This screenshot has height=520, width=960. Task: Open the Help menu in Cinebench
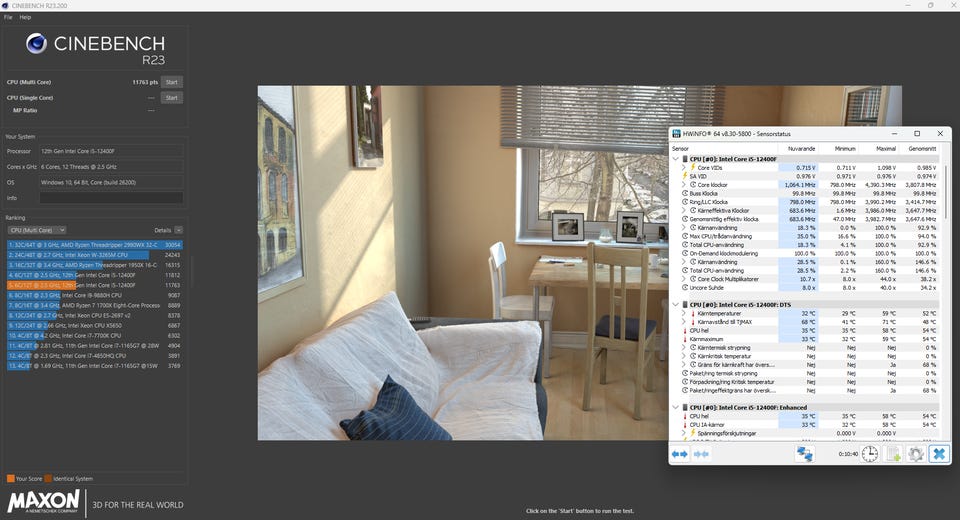coord(25,17)
